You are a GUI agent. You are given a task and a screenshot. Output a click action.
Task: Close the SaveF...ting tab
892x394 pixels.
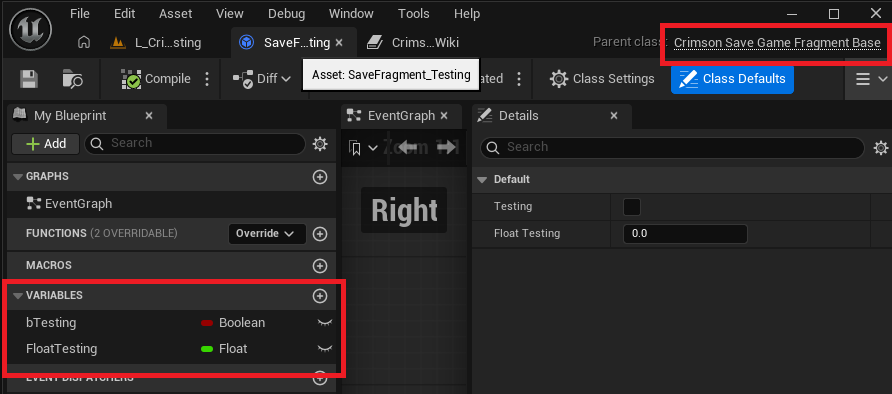point(339,43)
